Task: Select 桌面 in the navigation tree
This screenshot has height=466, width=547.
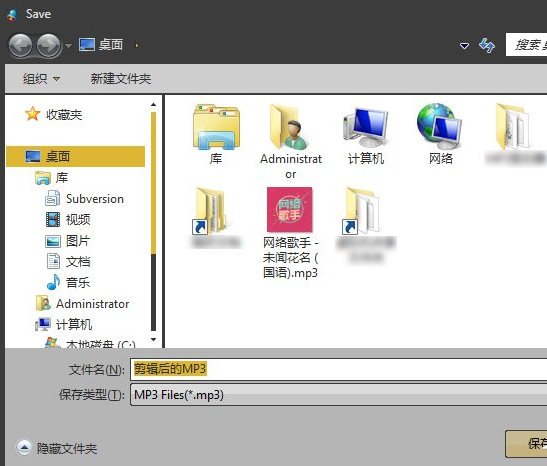Action: tap(75, 156)
